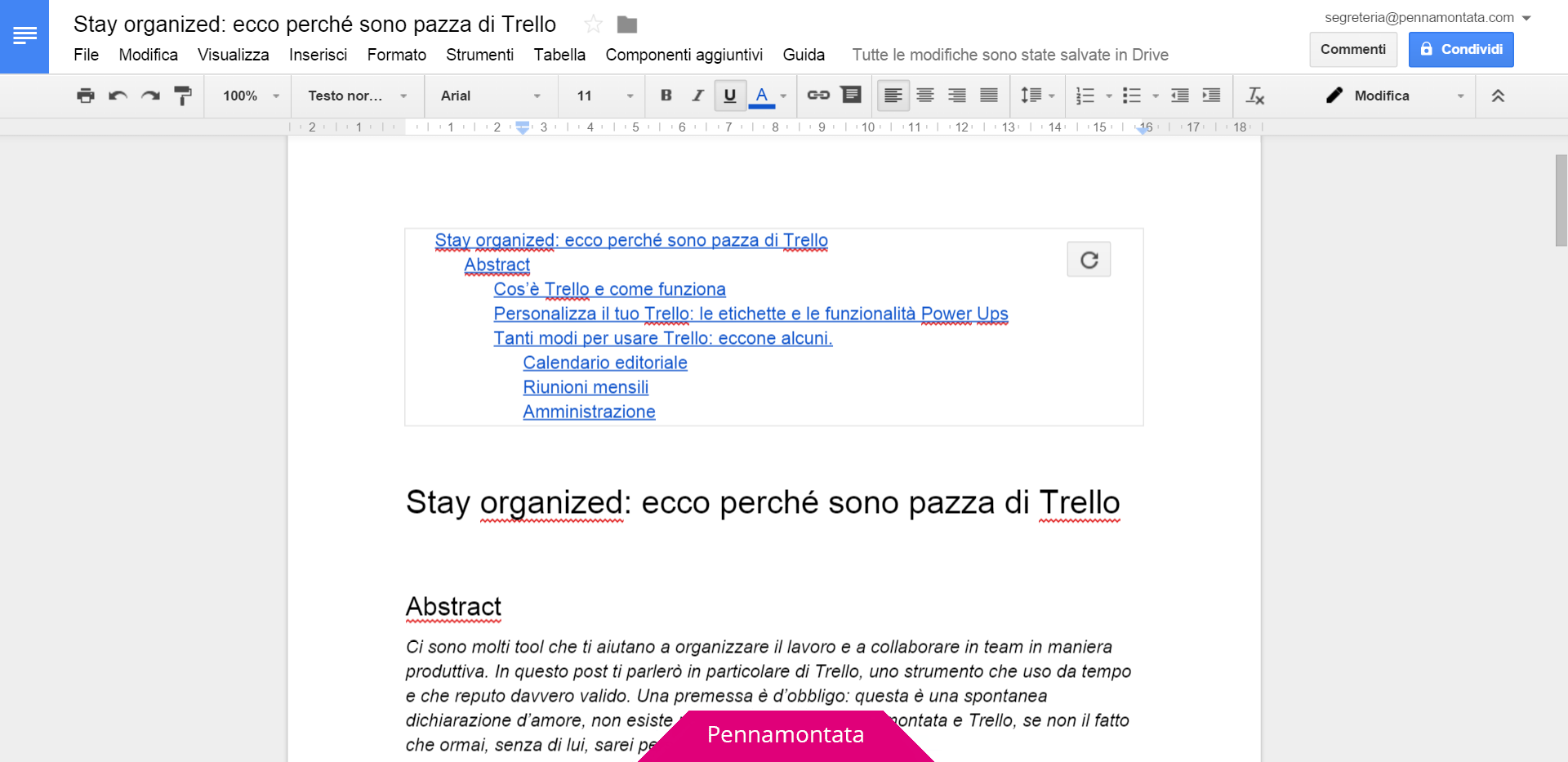This screenshot has height=762, width=1568.
Task: Open the editing mode dropdown
Action: [1393, 96]
